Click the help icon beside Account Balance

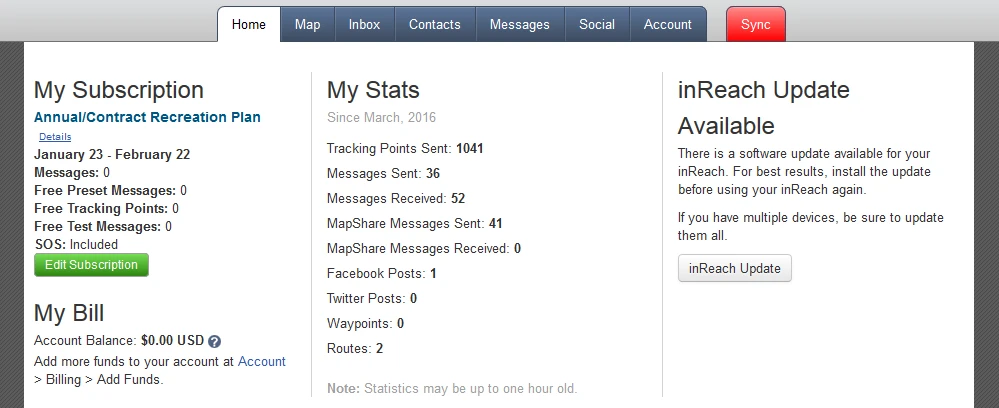click(x=214, y=341)
